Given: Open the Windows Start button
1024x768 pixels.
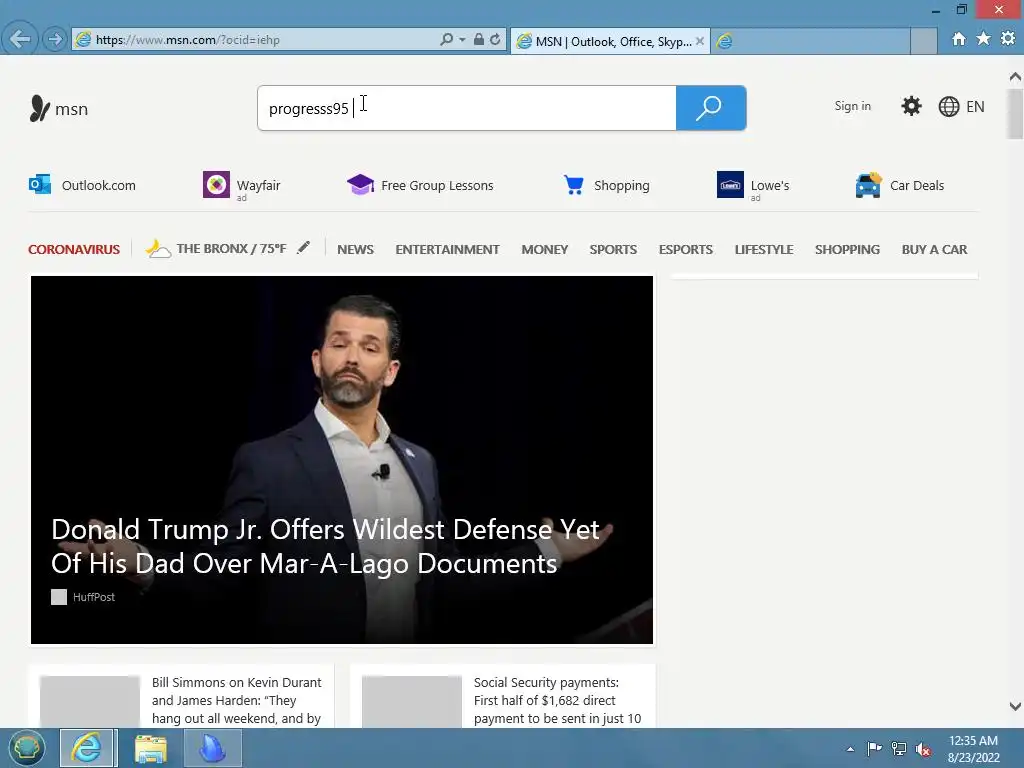Looking at the screenshot, I should [27, 748].
